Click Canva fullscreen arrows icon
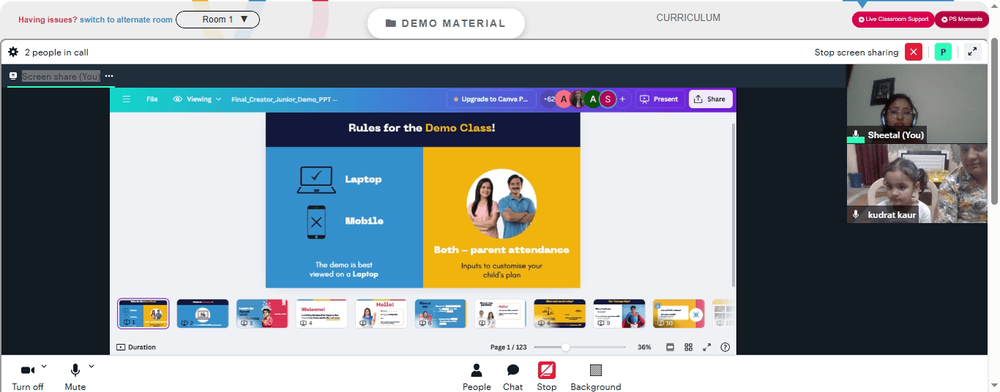The width and height of the screenshot is (1000, 392). pos(707,347)
